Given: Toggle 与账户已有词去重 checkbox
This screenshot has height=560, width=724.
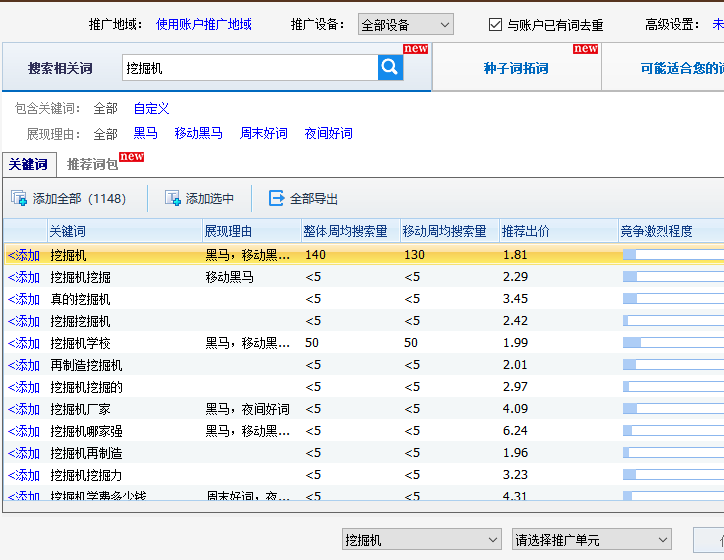Looking at the screenshot, I should tap(495, 24).
